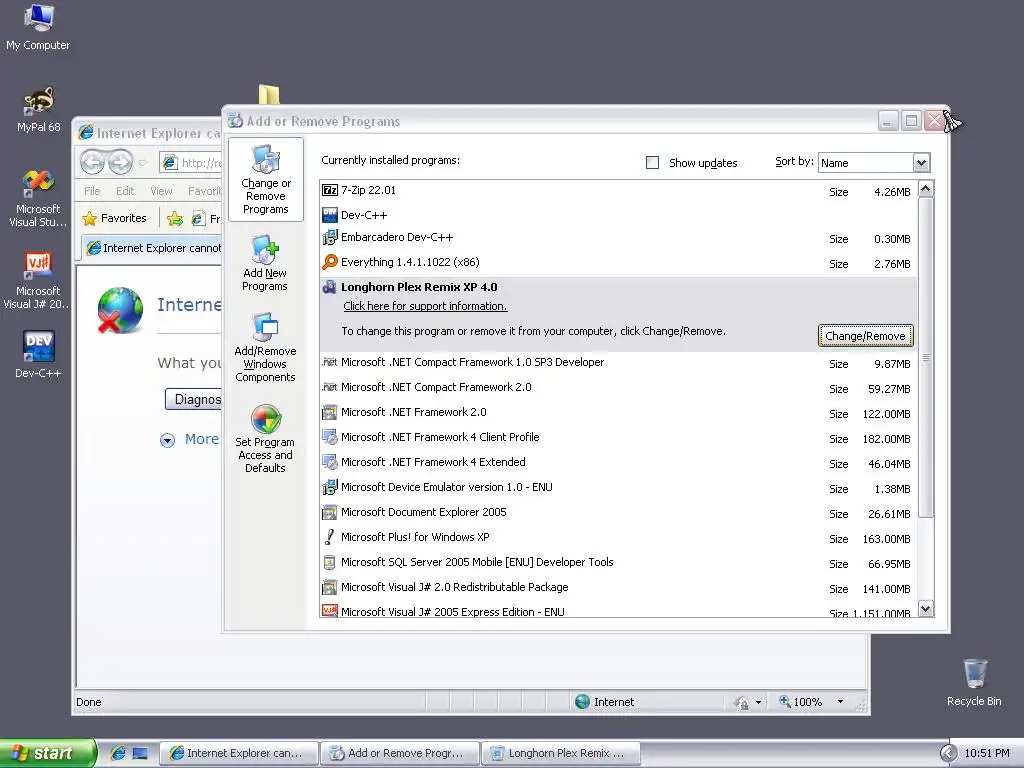
Task: Click the taskbar clock showing 10:51 PM
Action: point(987,753)
